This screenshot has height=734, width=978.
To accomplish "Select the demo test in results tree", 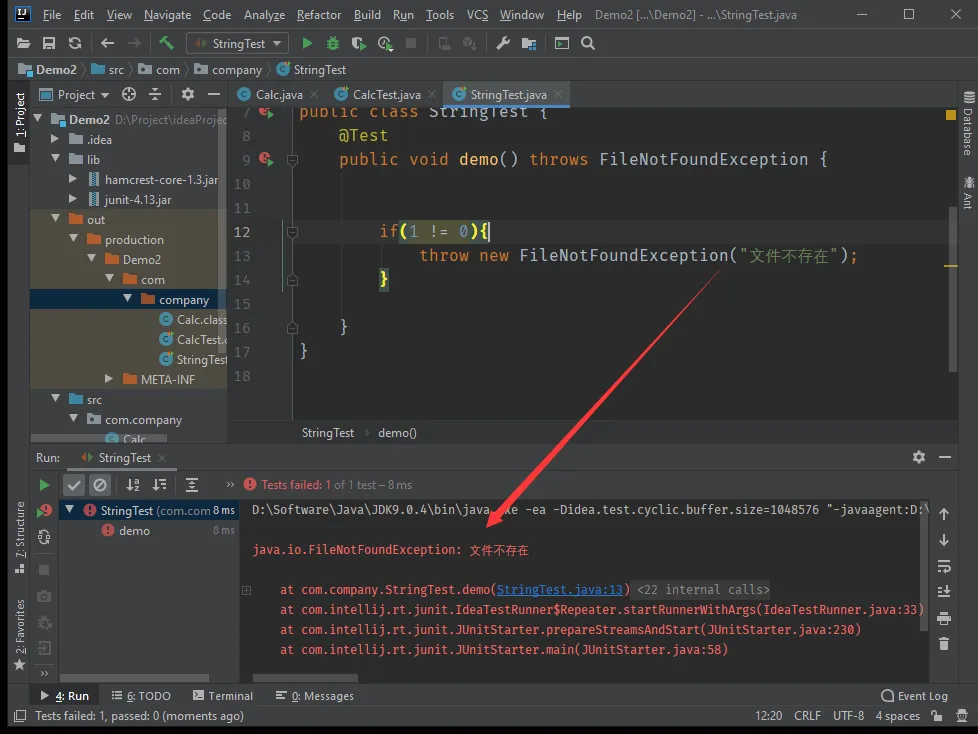I will (134, 531).
